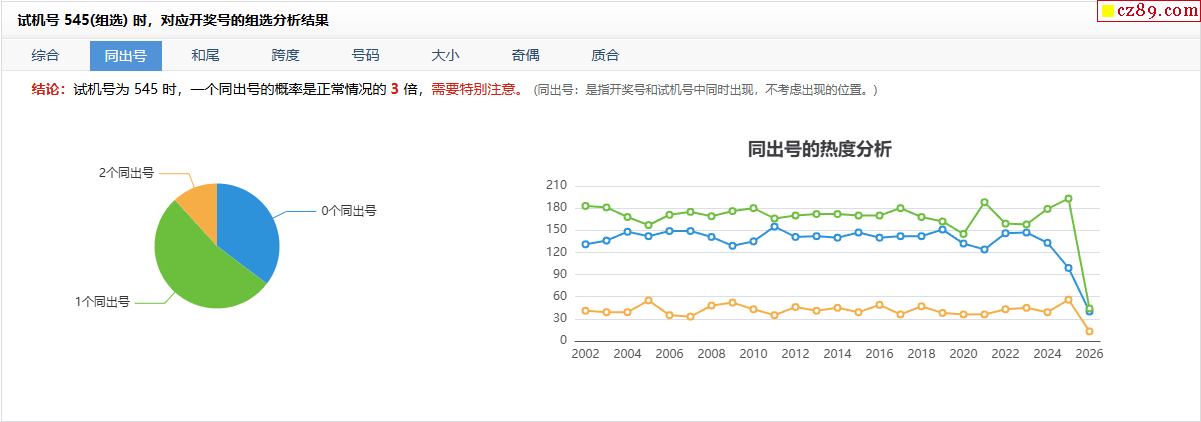Click the blue line's 2011 data point
The width and height of the screenshot is (1201, 422).
(774, 226)
